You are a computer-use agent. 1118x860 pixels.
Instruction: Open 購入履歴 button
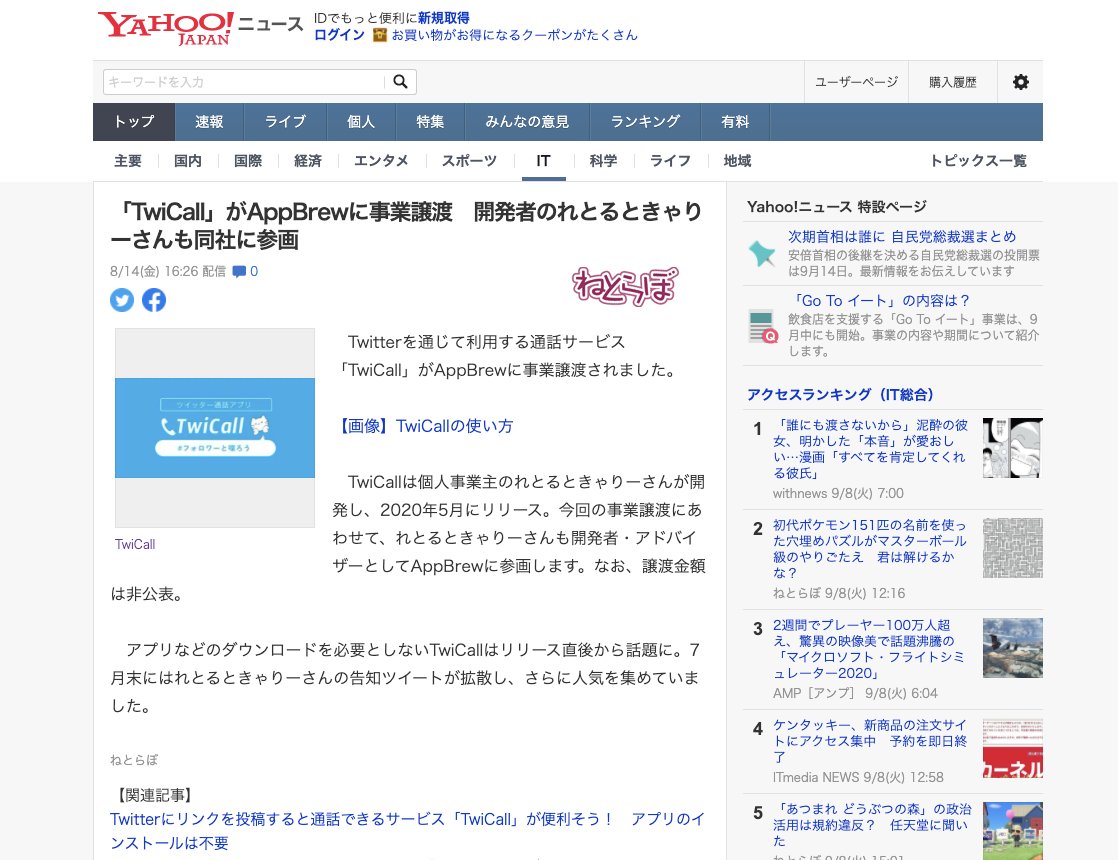tap(953, 82)
